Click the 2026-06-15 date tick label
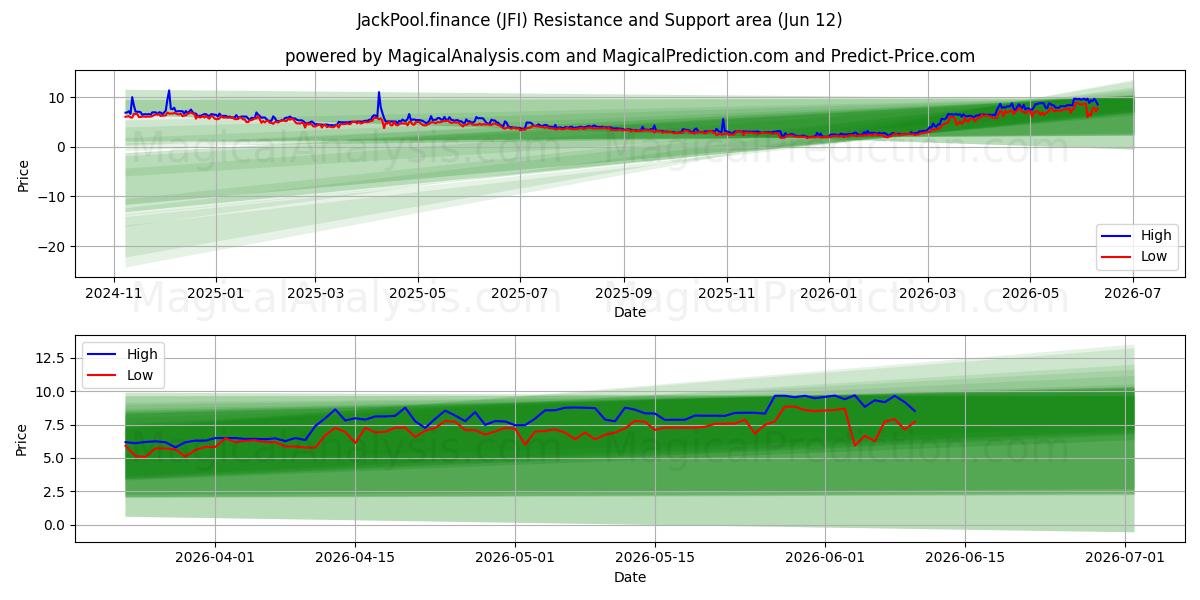 966,559
